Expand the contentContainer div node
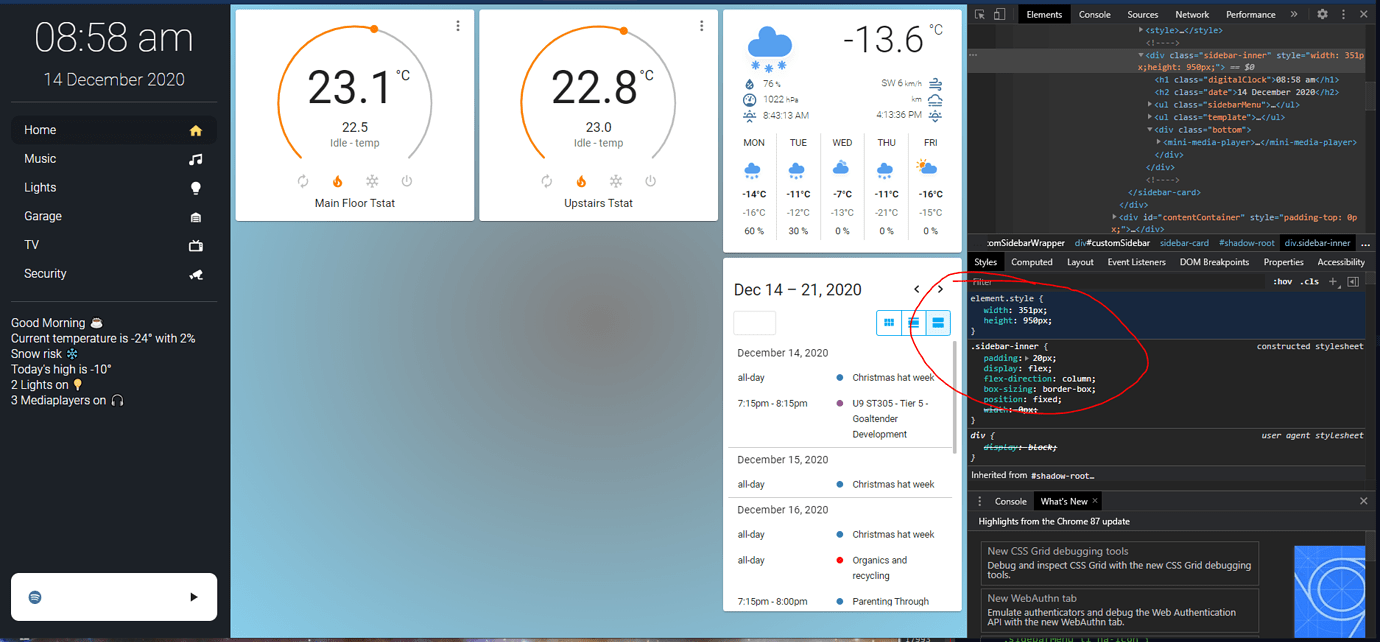 pos(1115,216)
